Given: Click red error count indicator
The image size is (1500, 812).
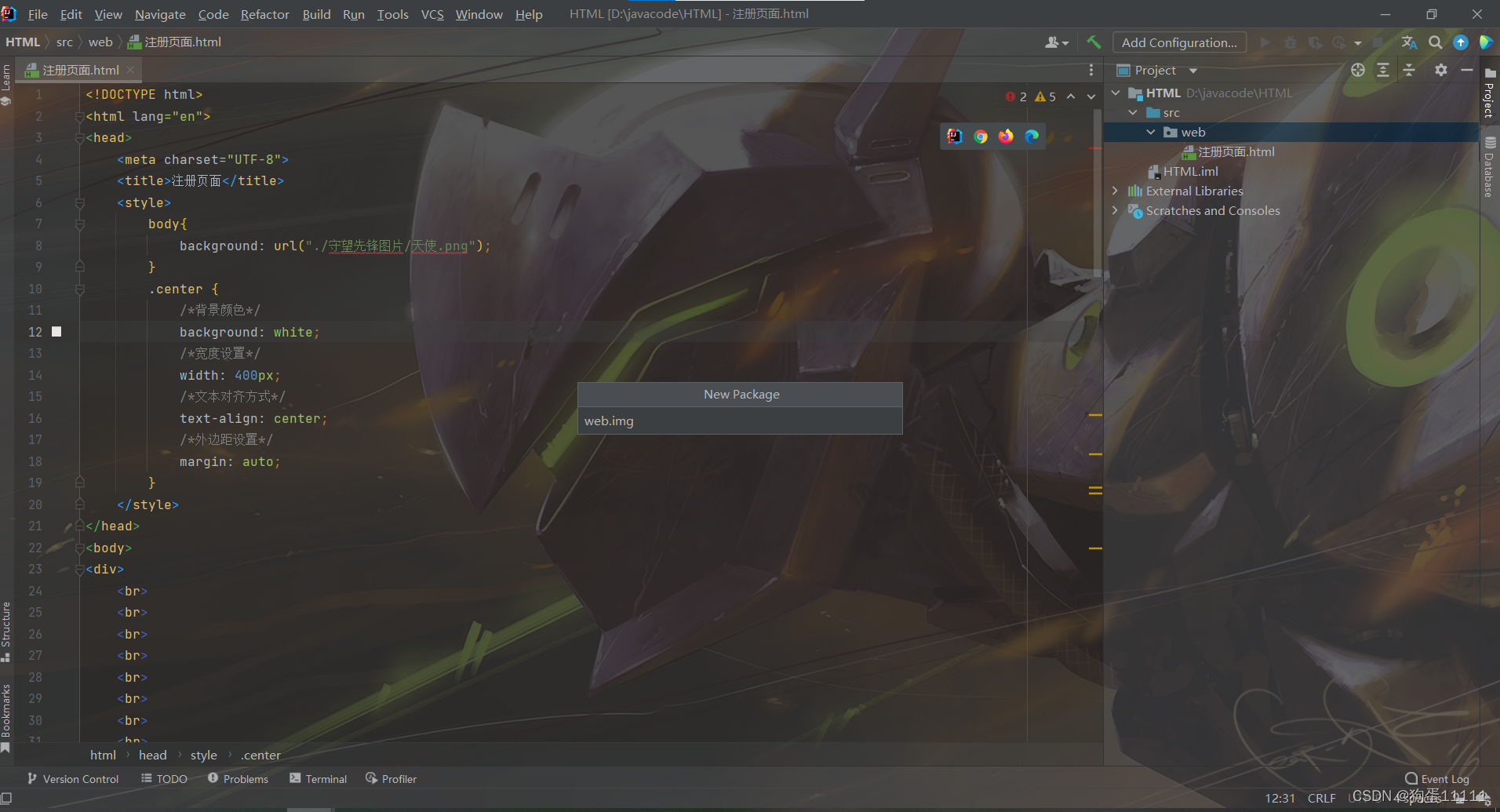Looking at the screenshot, I should pos(1016,96).
